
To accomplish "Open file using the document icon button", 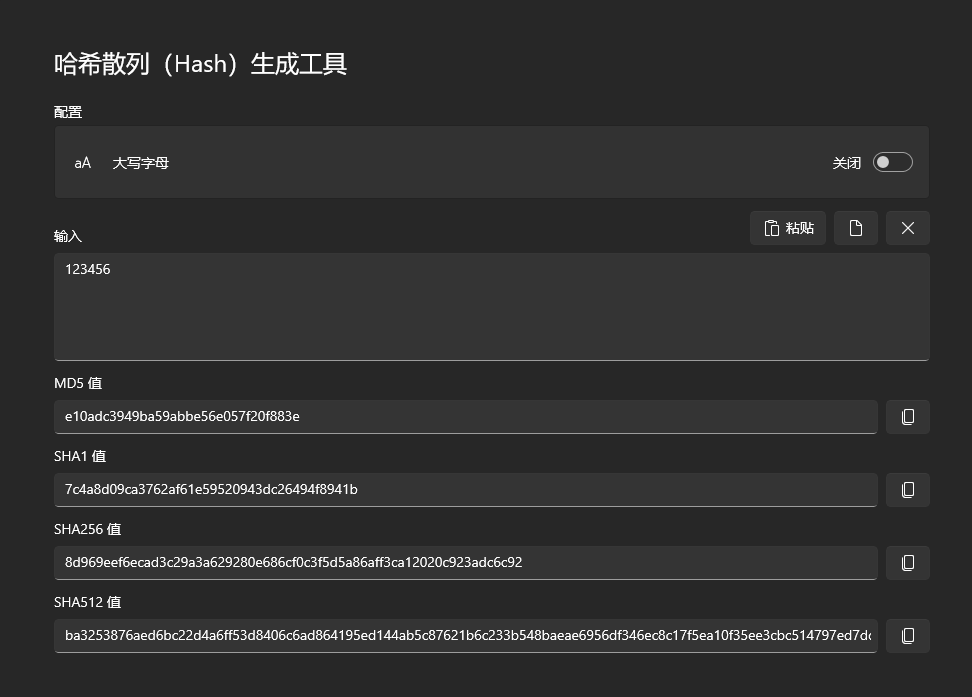I will (x=855, y=228).
